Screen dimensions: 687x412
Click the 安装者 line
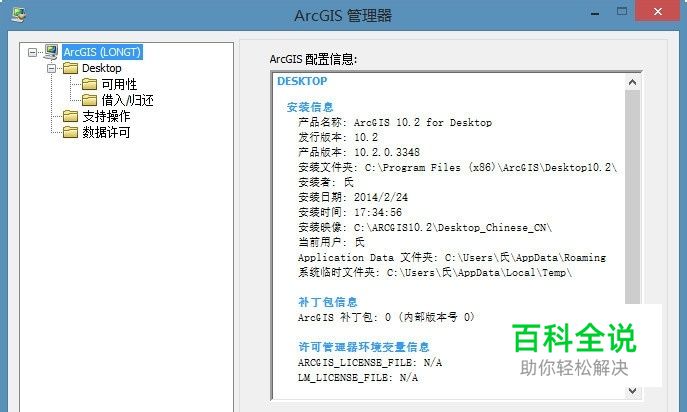[x=326, y=182]
